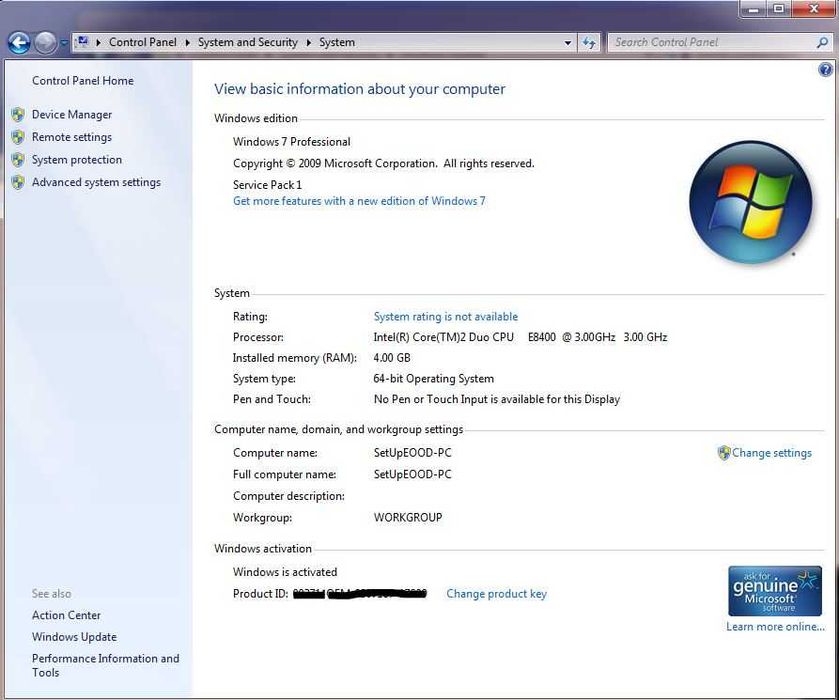Open Device Manager link
This screenshot has height=700, width=839.
(x=72, y=115)
